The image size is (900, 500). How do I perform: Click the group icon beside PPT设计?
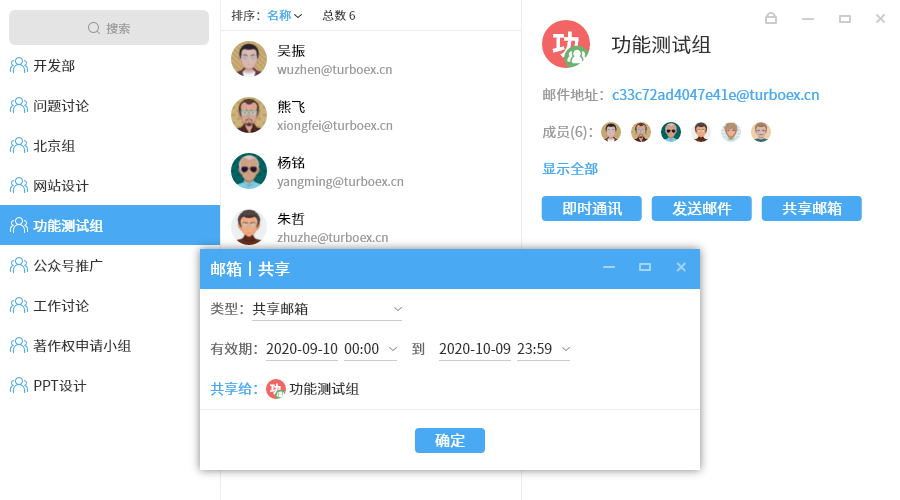[18, 386]
